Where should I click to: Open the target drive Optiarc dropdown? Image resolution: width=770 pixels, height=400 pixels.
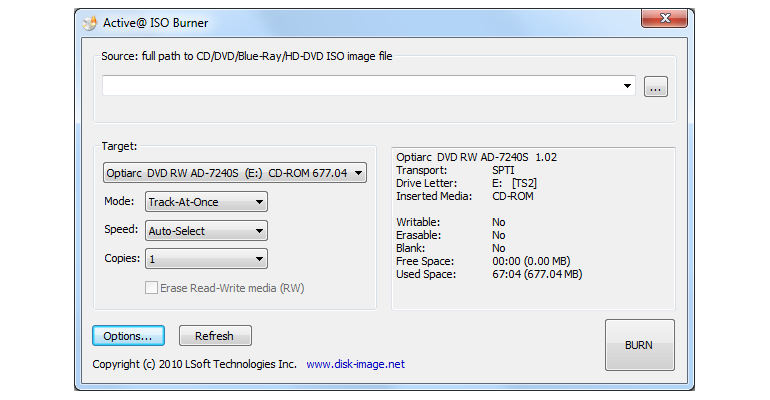click(235, 173)
